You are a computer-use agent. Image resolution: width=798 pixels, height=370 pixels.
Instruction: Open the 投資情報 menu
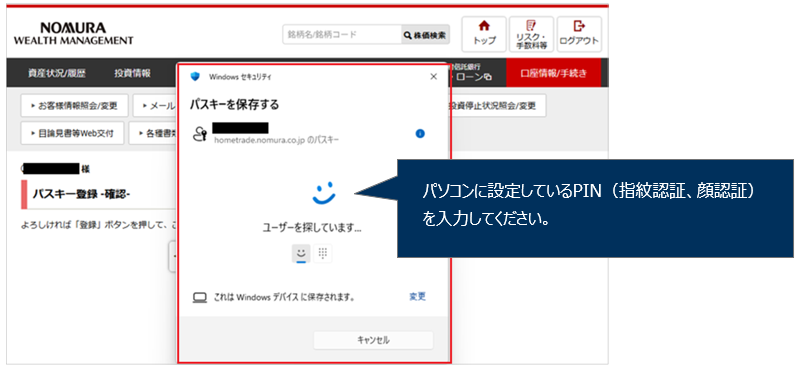pyautogui.click(x=132, y=73)
